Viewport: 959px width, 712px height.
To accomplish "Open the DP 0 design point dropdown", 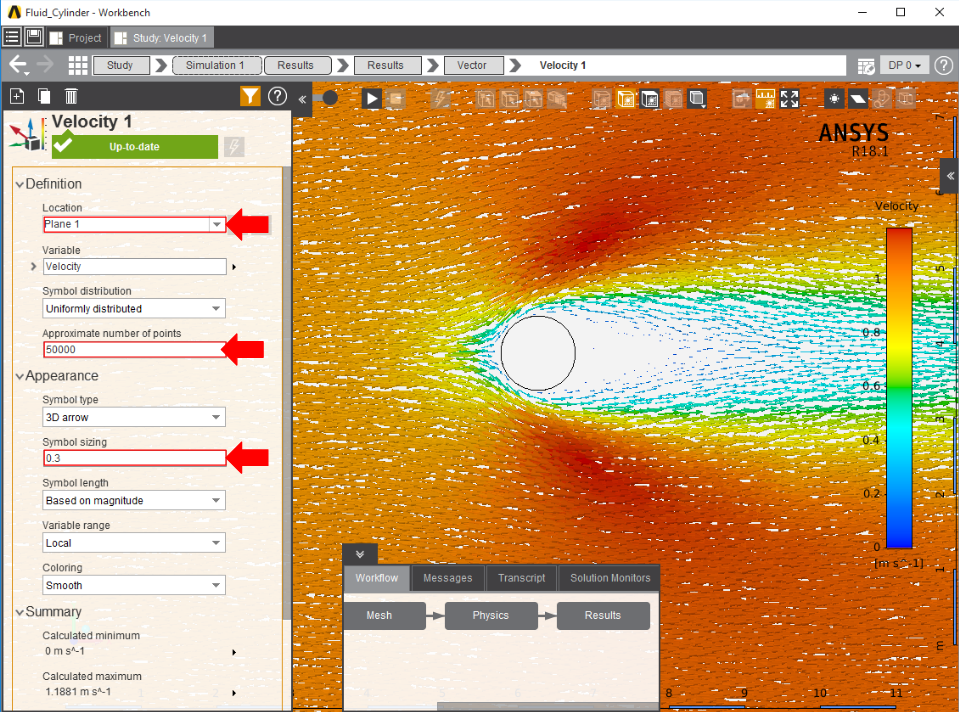I will point(905,65).
